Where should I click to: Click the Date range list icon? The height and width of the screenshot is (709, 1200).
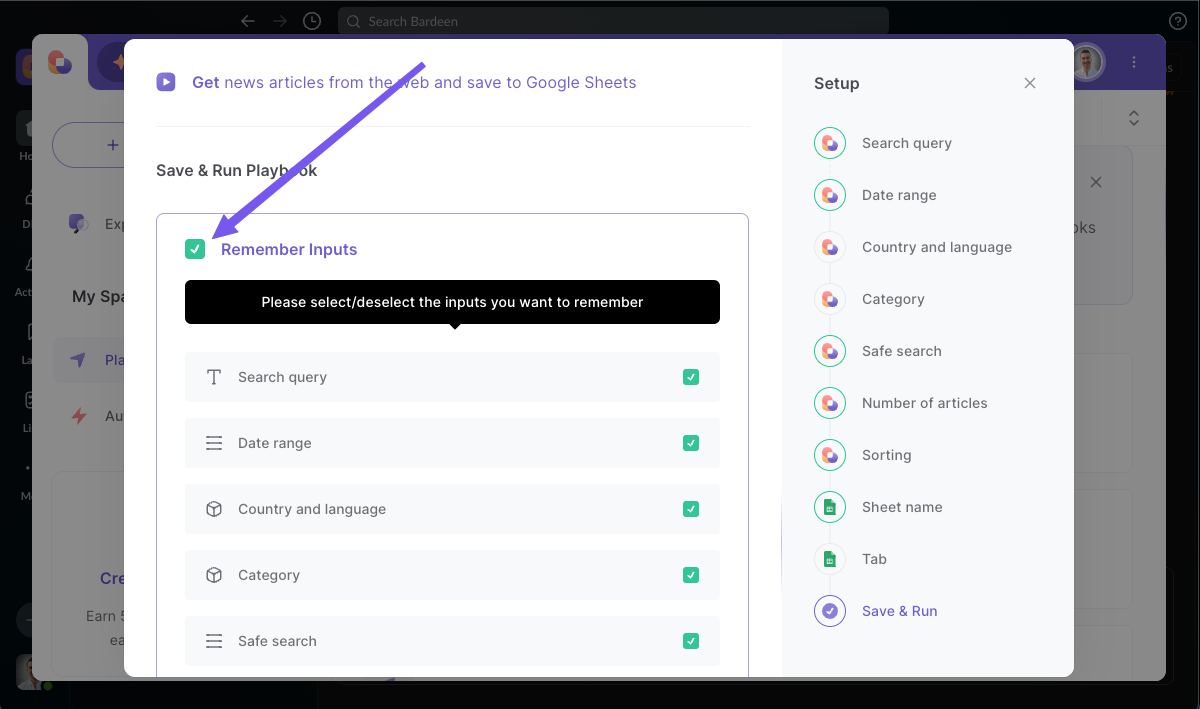(214, 443)
